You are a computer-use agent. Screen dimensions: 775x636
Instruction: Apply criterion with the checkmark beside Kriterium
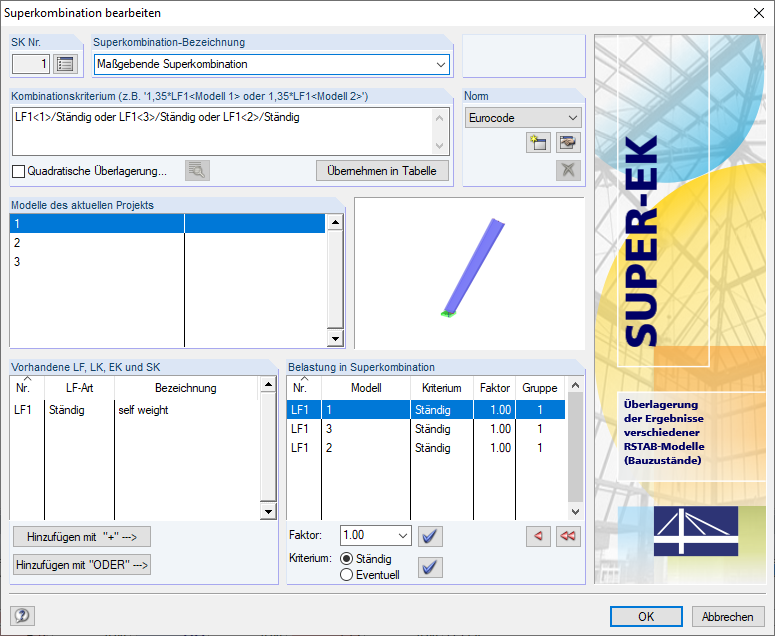[x=430, y=567]
